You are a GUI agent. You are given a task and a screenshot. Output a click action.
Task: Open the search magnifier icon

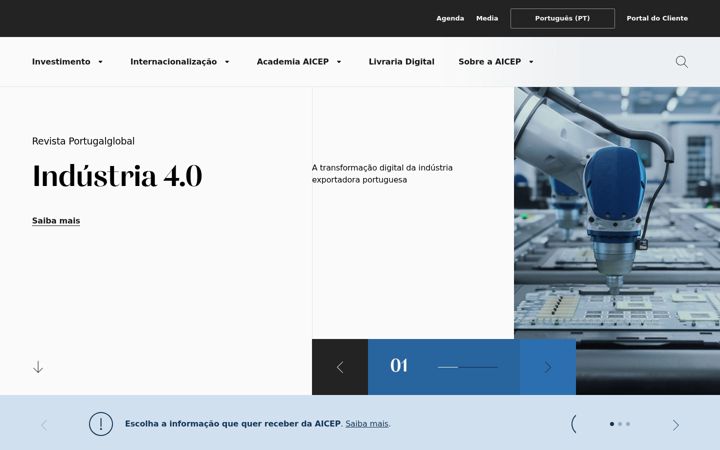pos(681,62)
